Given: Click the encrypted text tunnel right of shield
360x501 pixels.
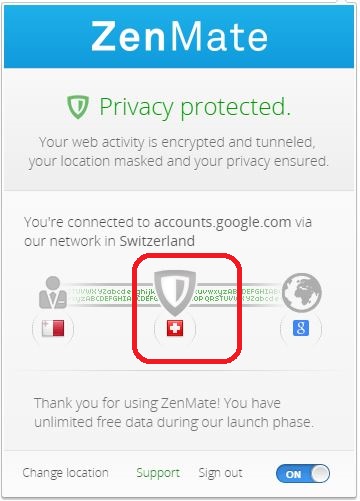Looking at the screenshot, I should point(237,295).
